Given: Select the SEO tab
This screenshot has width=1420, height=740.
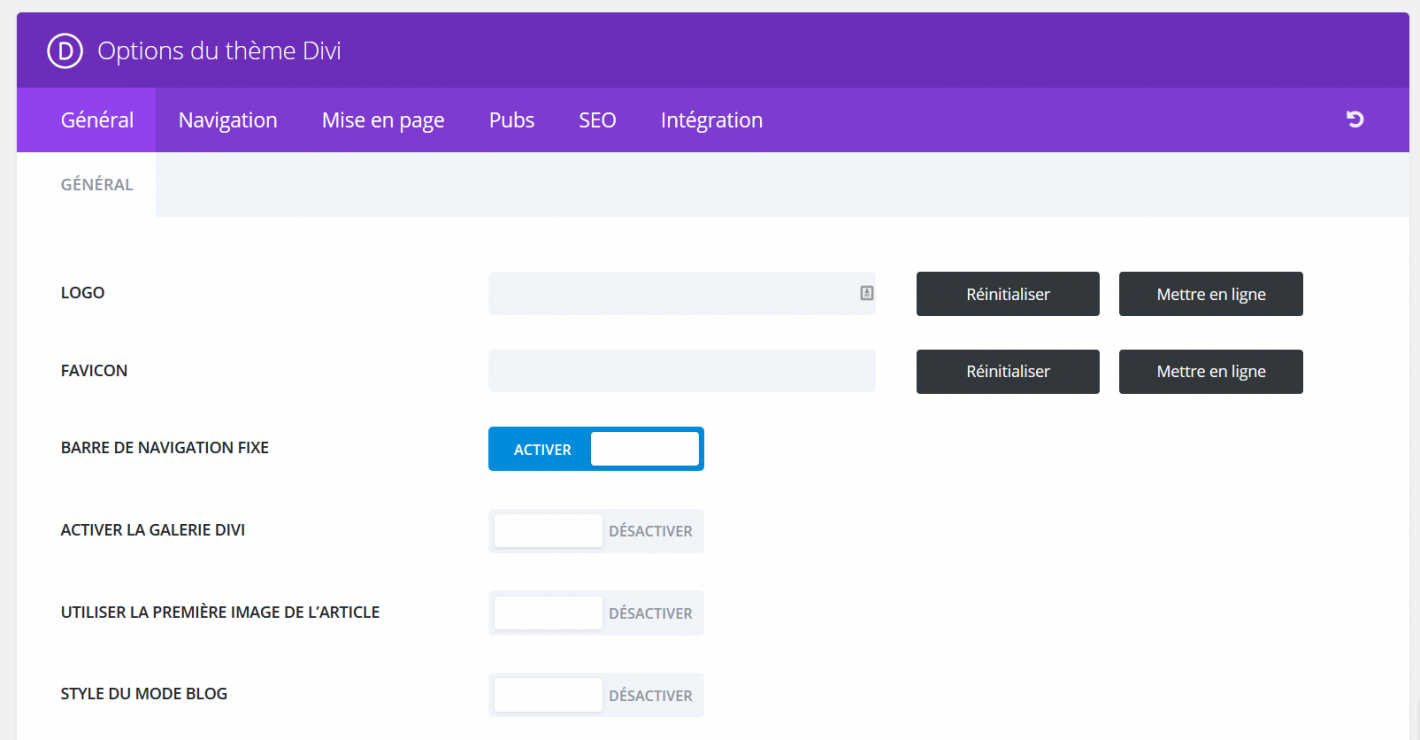Looking at the screenshot, I should pos(597,120).
